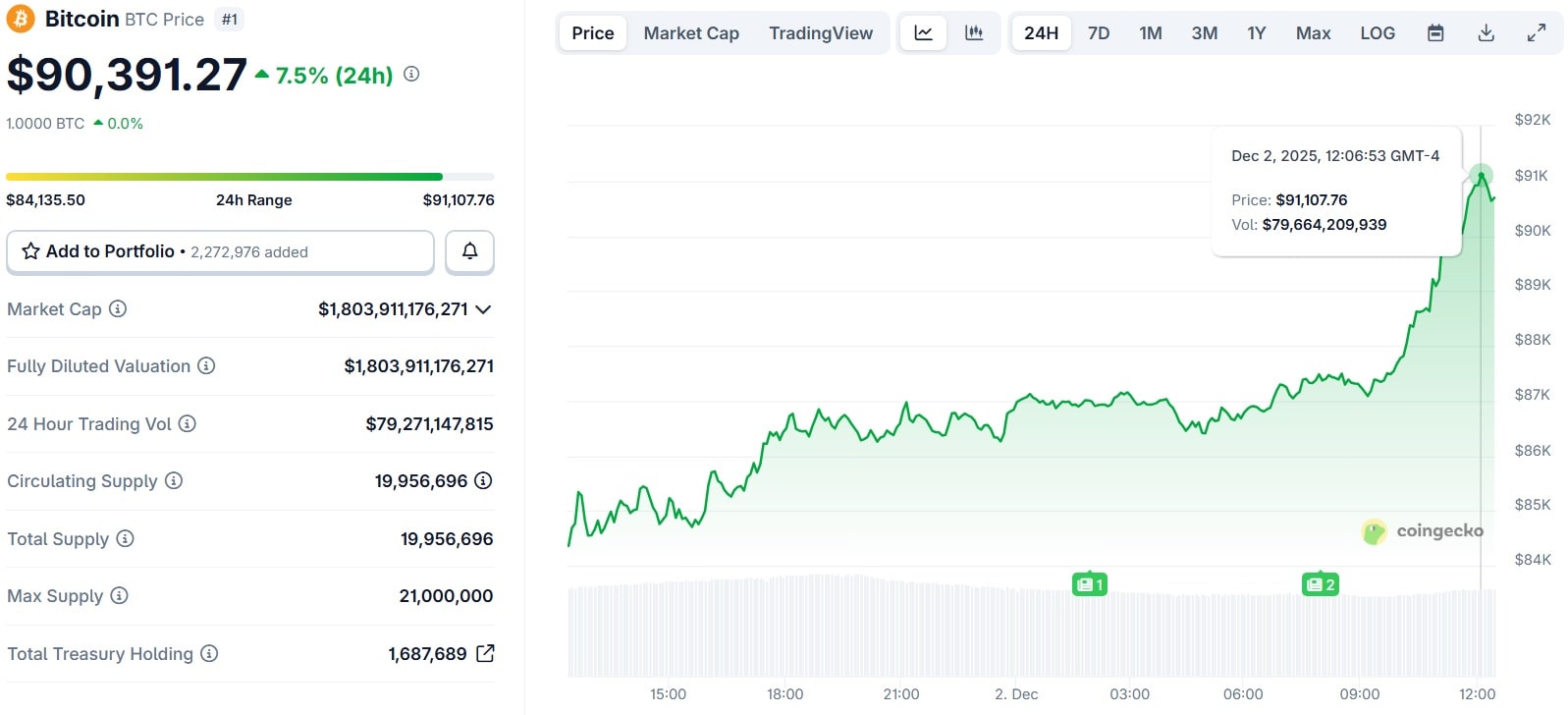Screen dimensions: 1568x715
Task: Click the Market Cap info icon
Action: point(118,309)
